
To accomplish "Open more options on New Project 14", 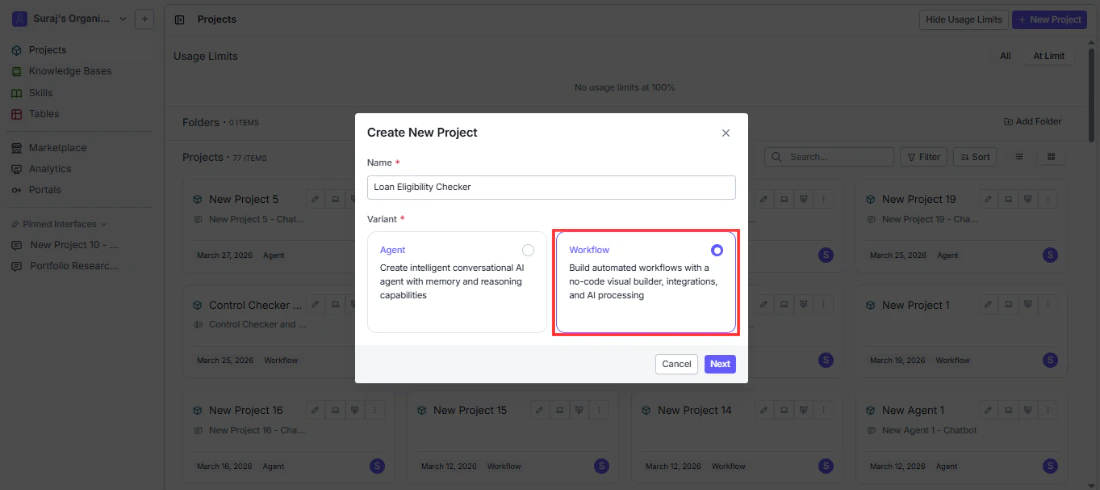I will tap(823, 410).
